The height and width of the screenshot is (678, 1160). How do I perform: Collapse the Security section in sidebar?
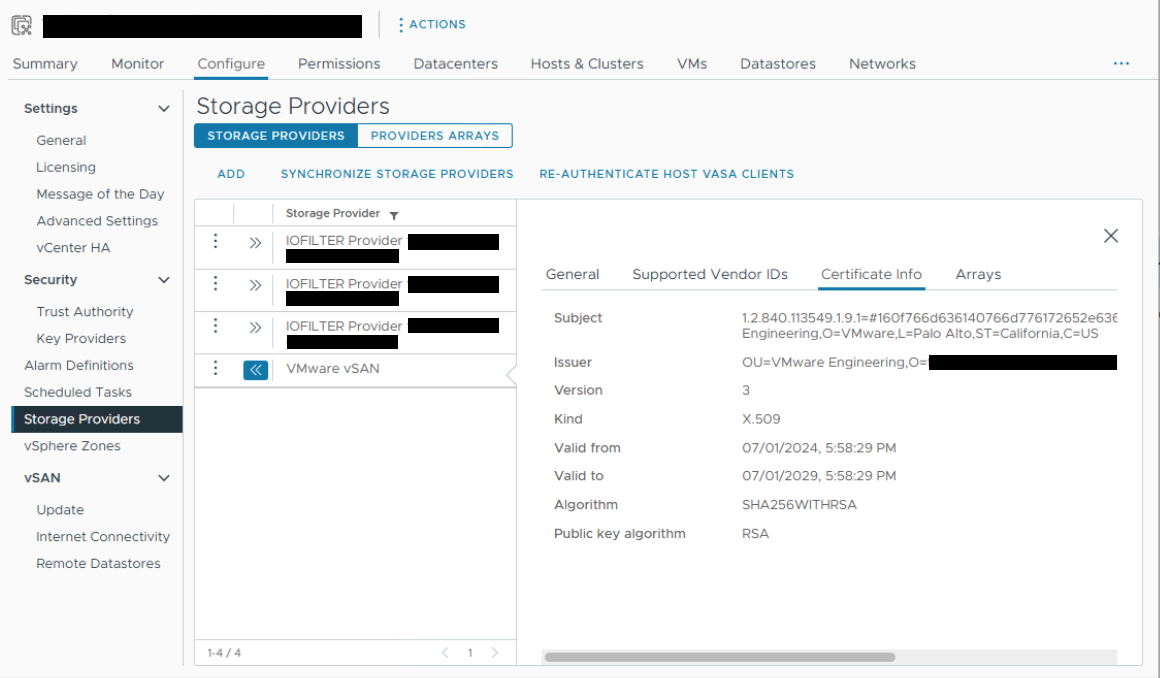point(164,281)
